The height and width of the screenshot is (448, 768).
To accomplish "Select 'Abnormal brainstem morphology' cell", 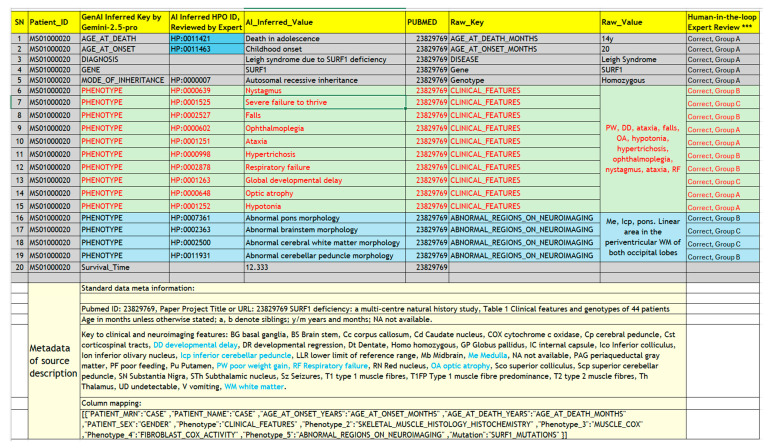I will click(x=324, y=230).
